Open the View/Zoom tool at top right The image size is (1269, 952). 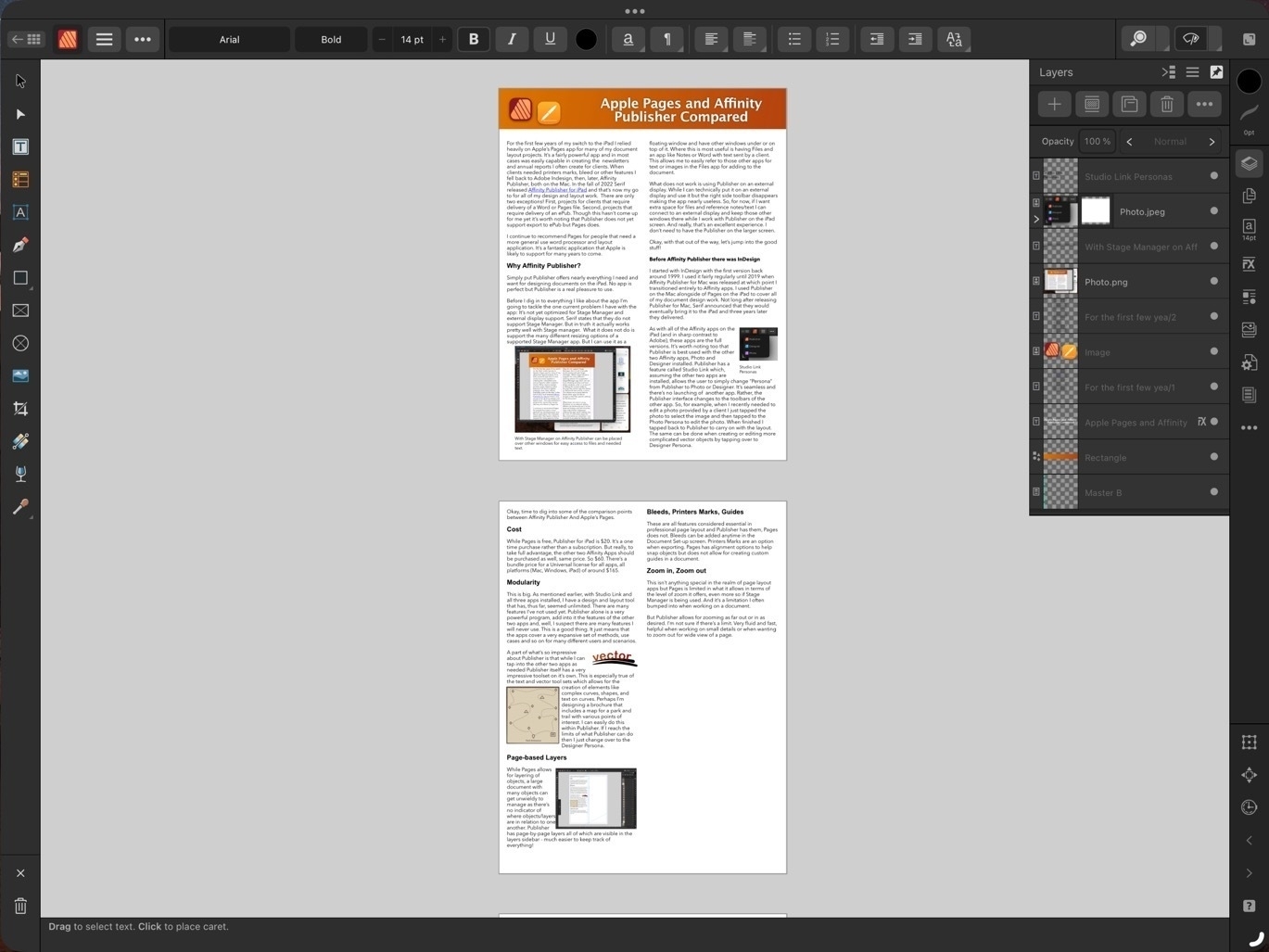[x=1138, y=39]
